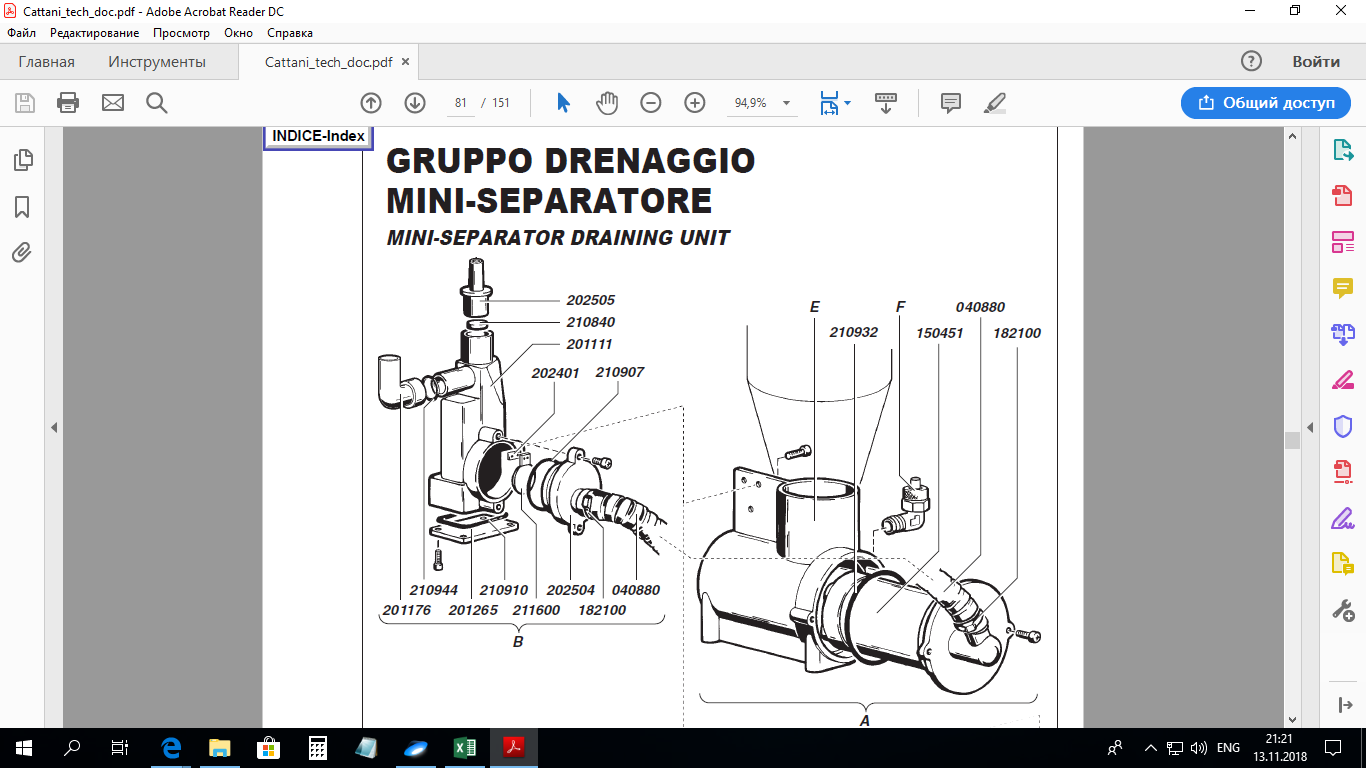Open the Bookmarks panel
This screenshot has width=1366, height=768.
pyautogui.click(x=22, y=207)
